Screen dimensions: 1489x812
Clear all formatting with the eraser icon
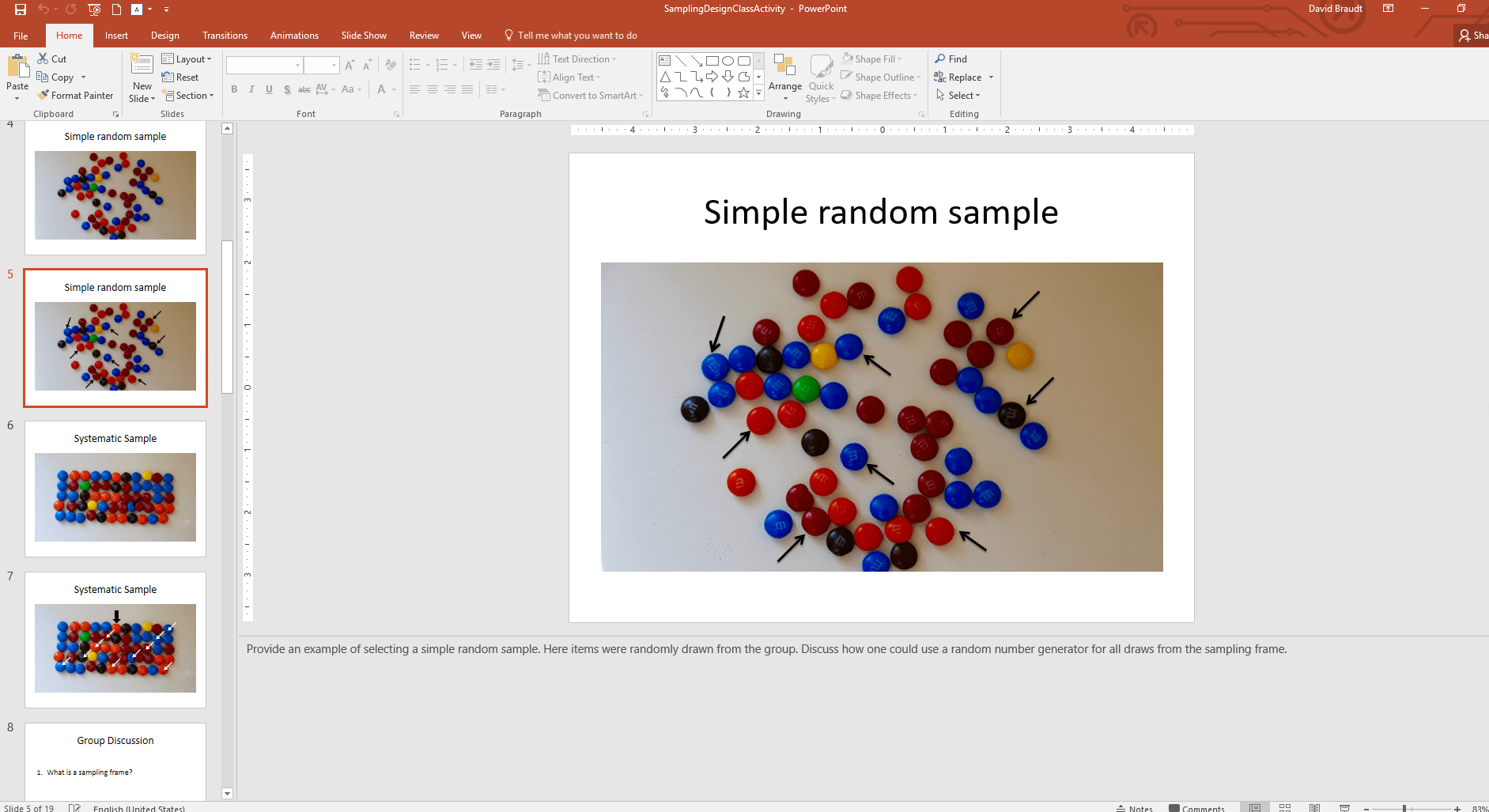click(391, 66)
